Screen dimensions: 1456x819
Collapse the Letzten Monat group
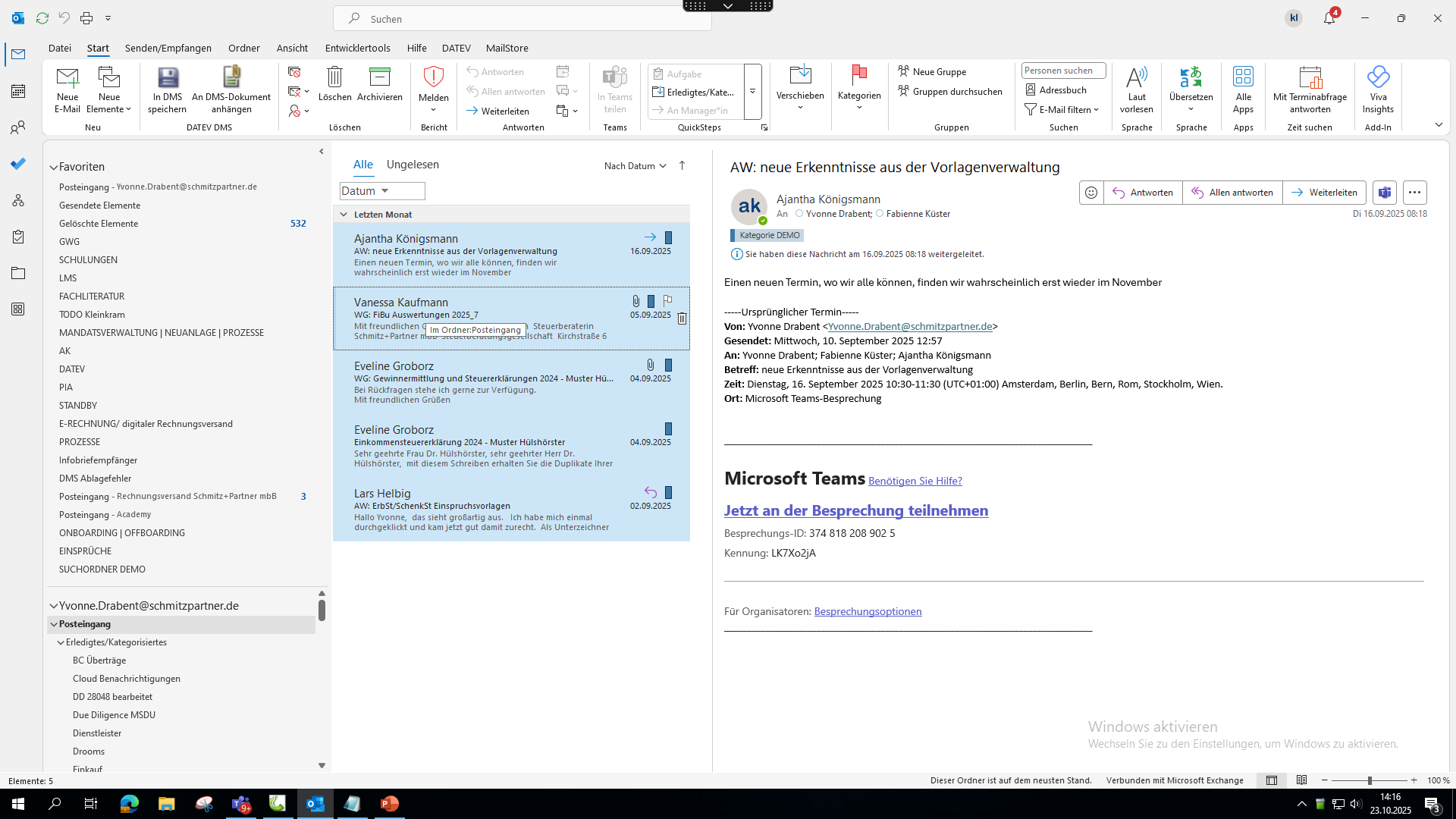344,215
